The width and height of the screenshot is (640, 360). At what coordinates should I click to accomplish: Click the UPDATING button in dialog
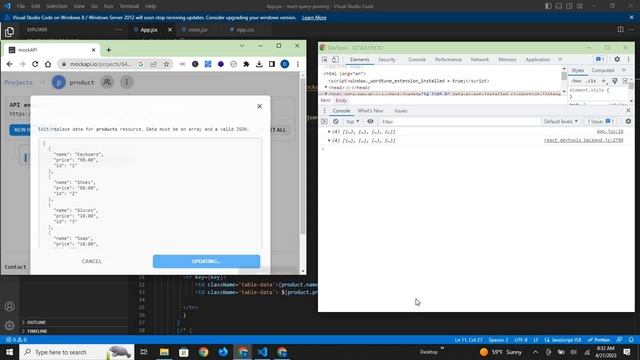tap(206, 261)
